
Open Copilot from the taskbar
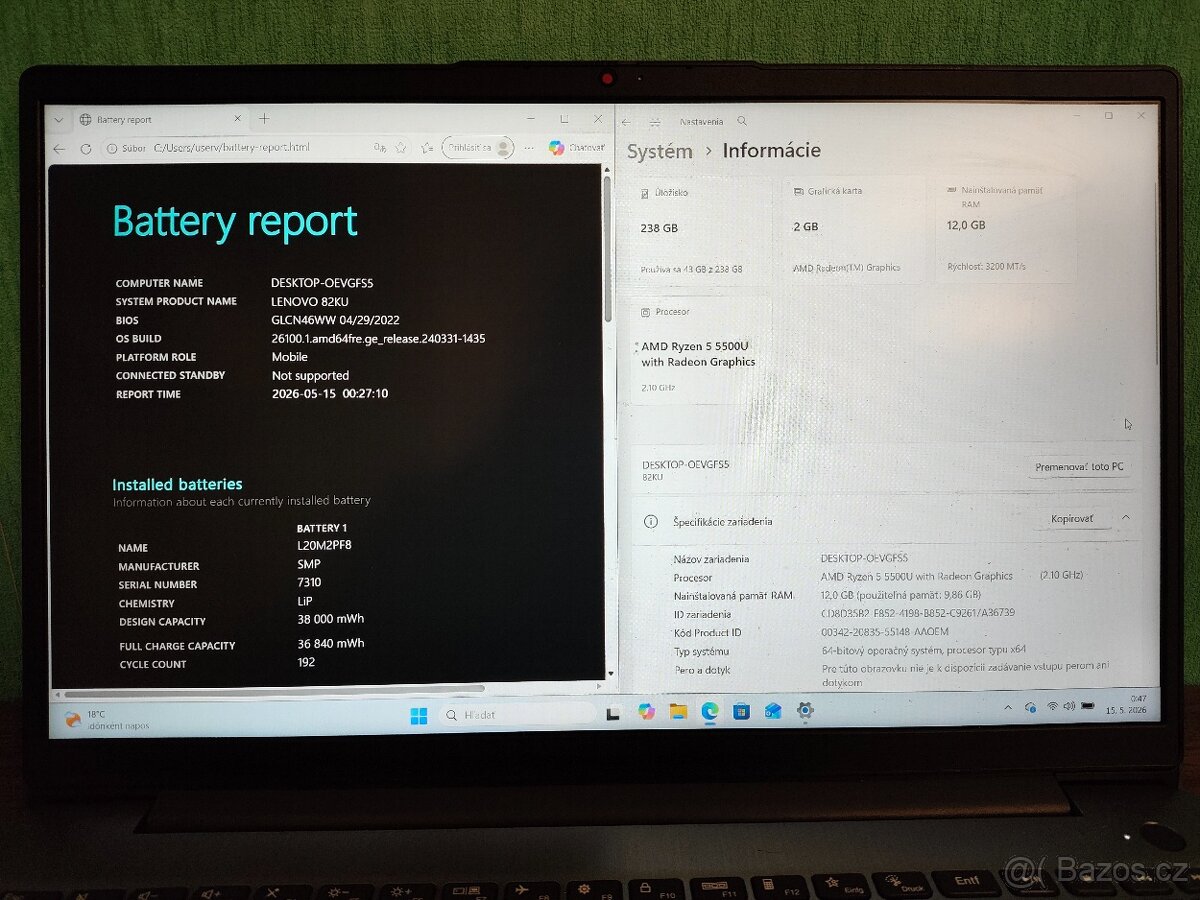(x=646, y=711)
